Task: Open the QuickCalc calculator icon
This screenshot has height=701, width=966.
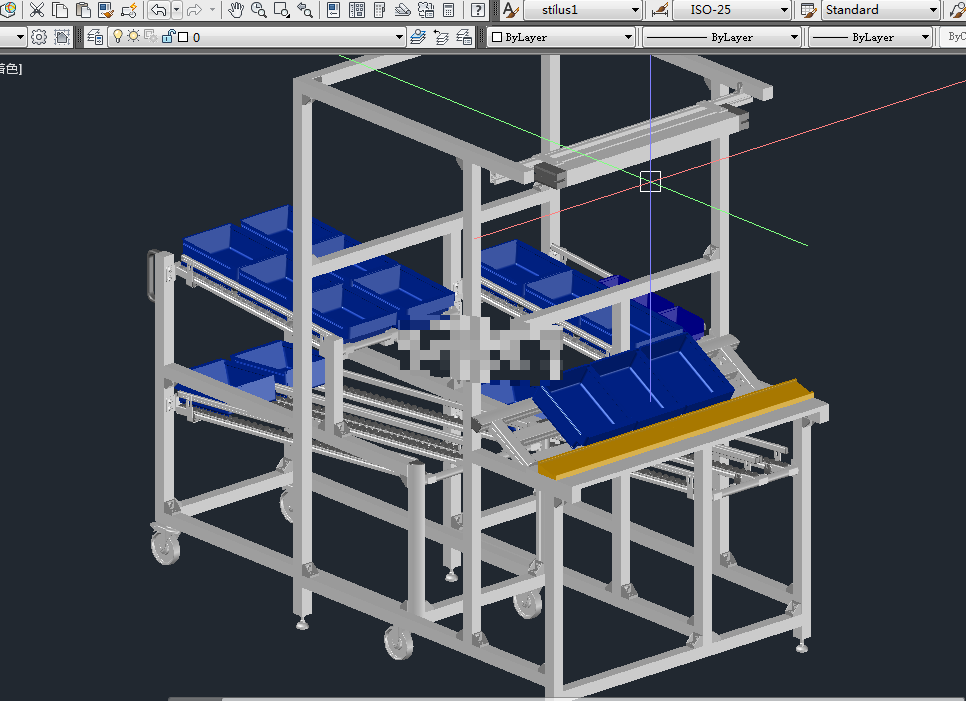Action: [x=448, y=10]
